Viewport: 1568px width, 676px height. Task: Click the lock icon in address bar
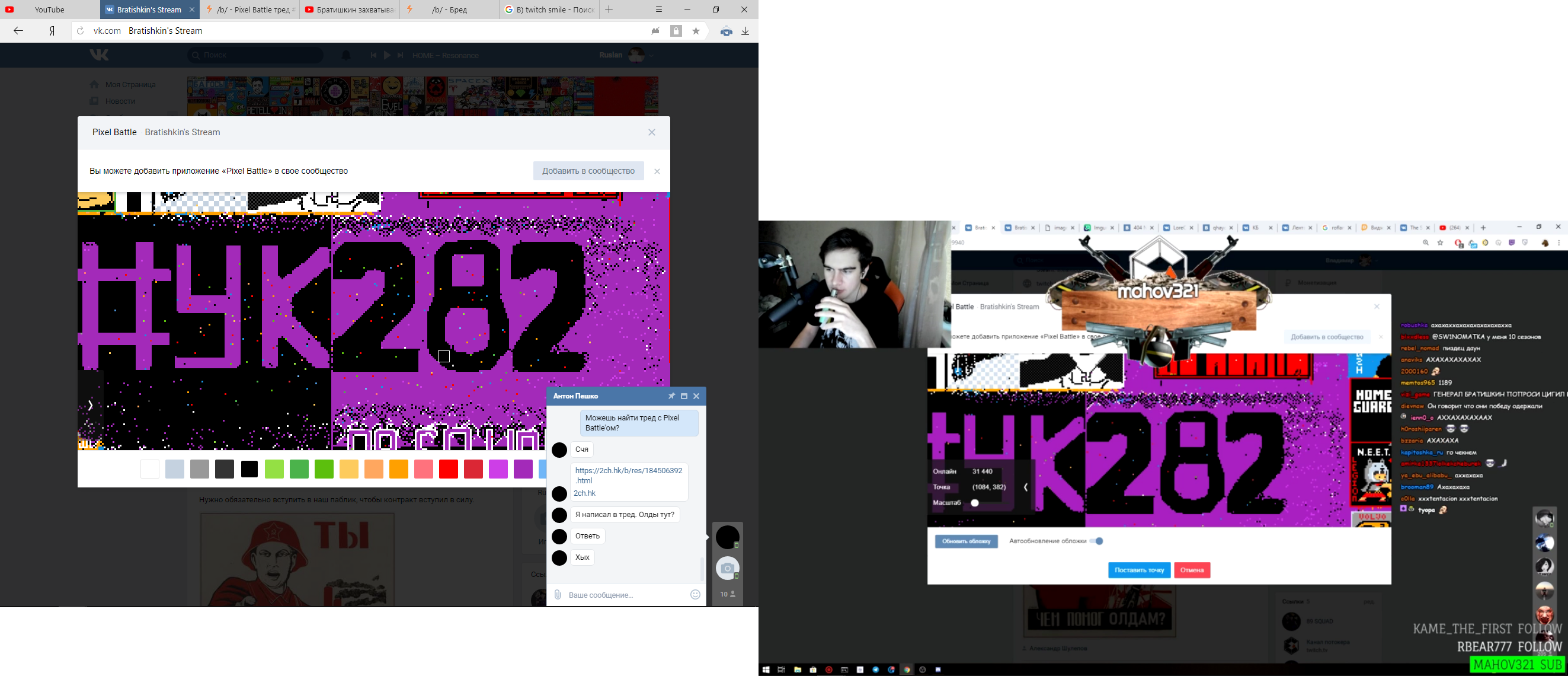click(x=676, y=30)
